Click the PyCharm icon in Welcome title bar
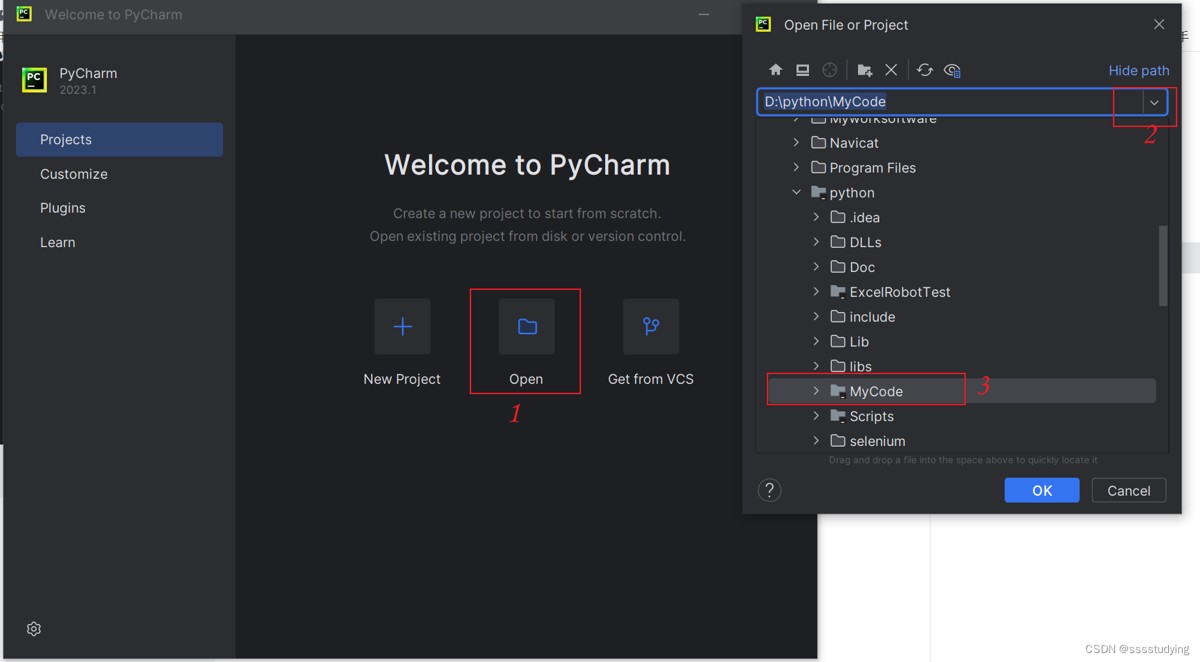This screenshot has width=1200, height=662. click(x=25, y=15)
